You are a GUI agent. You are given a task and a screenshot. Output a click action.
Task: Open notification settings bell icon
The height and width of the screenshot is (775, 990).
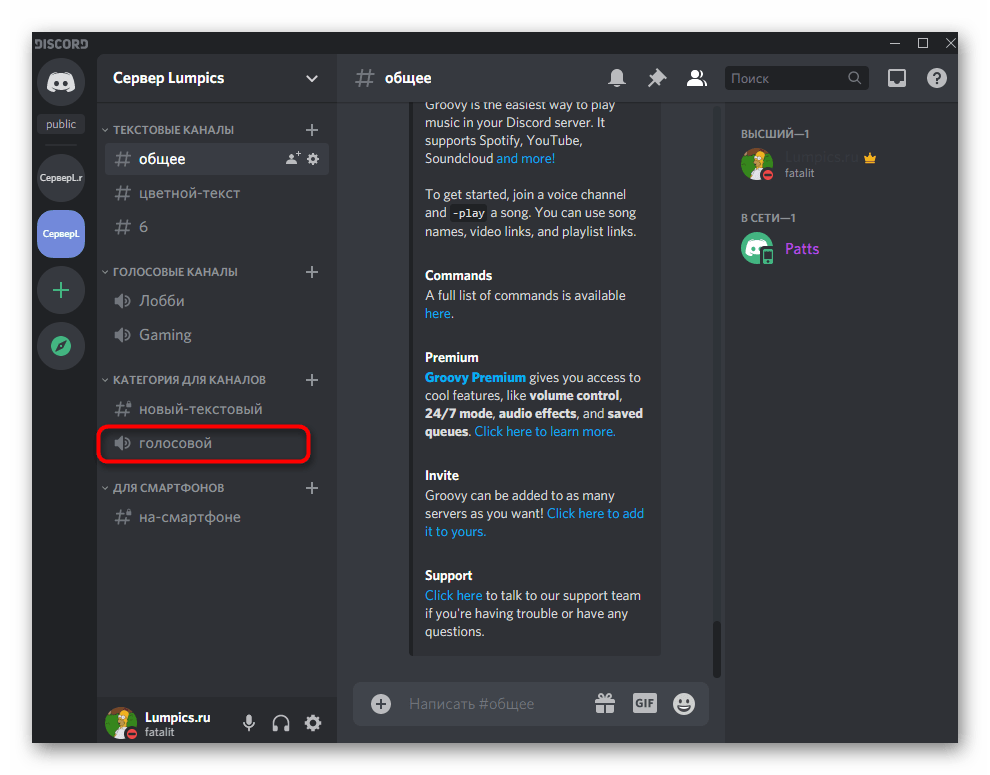(617, 78)
